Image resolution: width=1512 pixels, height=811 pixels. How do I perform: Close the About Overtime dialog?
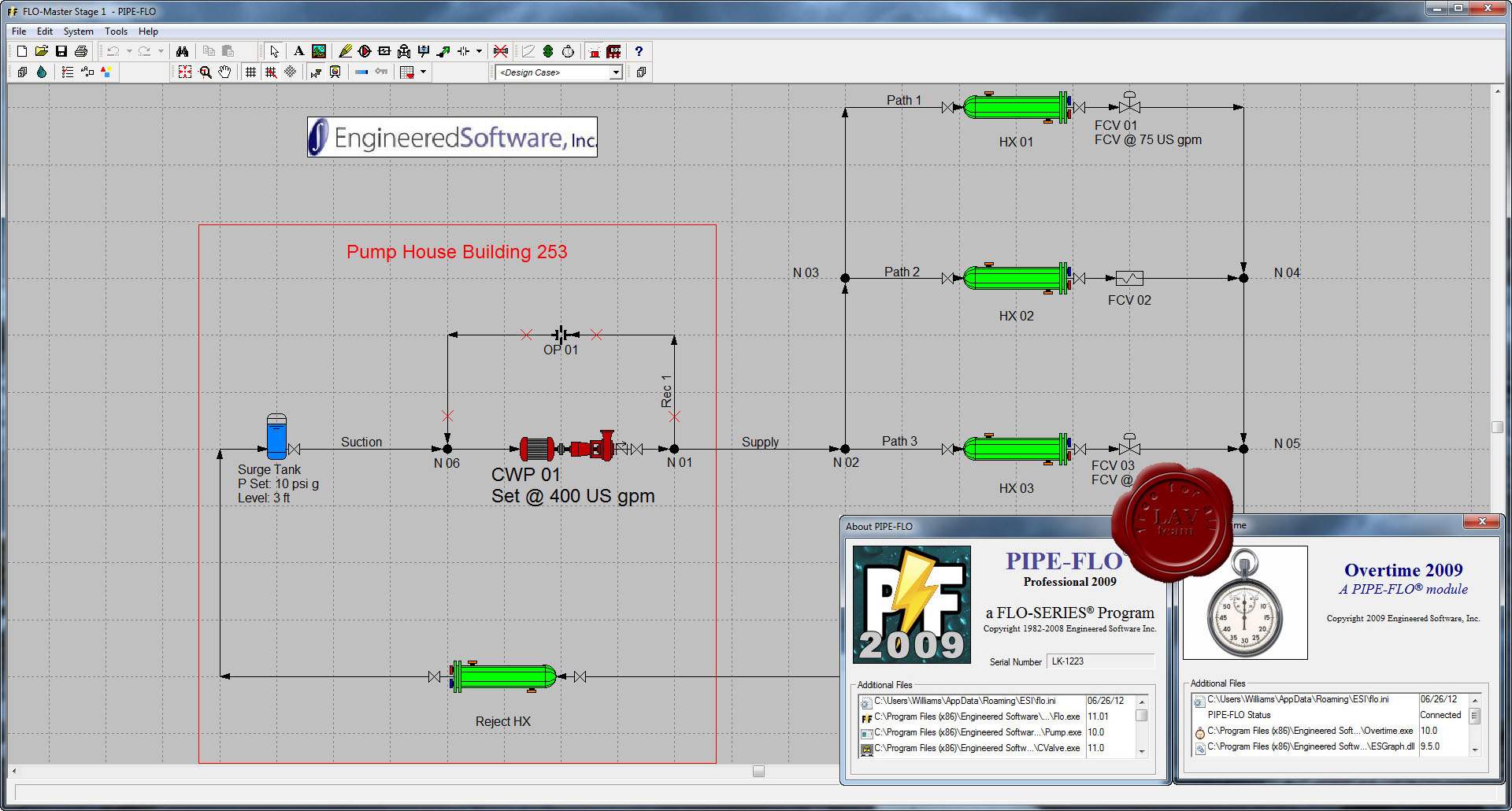pyautogui.click(x=1482, y=521)
